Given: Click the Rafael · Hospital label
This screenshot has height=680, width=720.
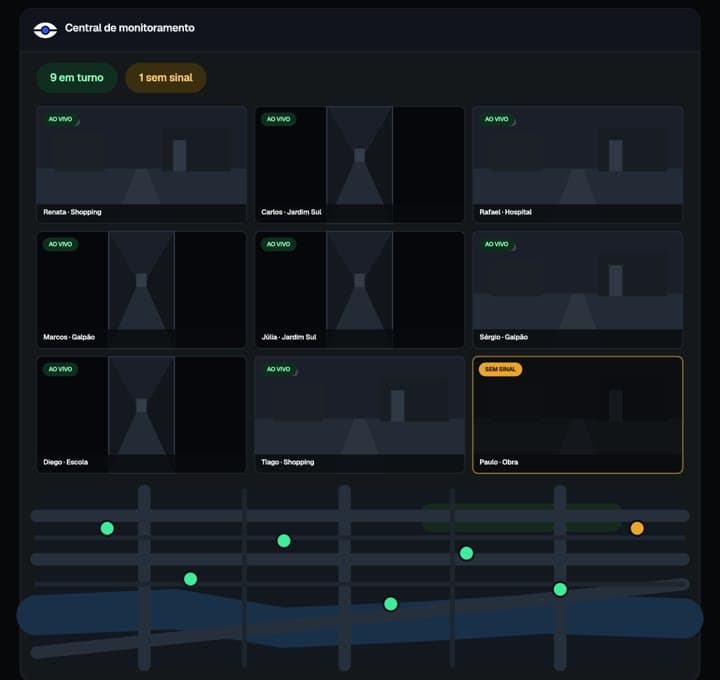Looking at the screenshot, I should [x=506, y=212].
